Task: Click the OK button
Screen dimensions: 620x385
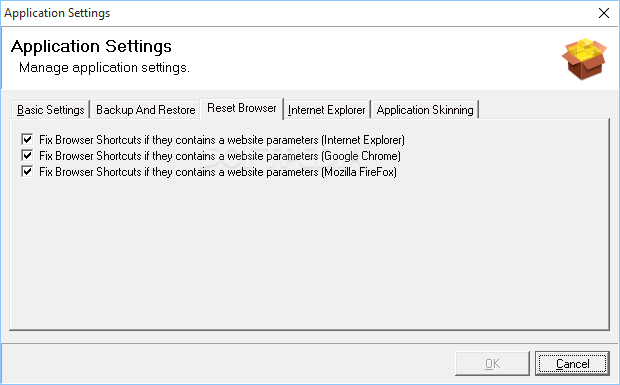Action: (x=492, y=363)
